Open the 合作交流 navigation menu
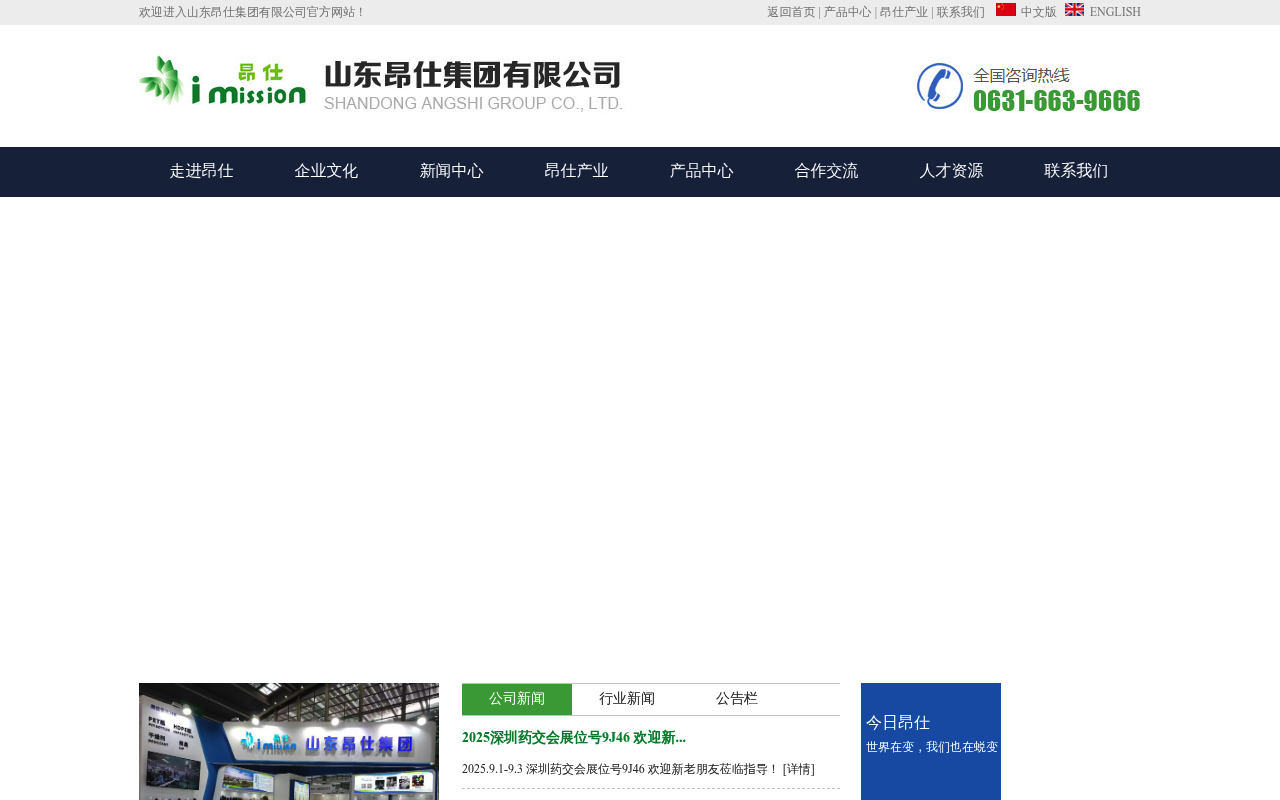This screenshot has height=800, width=1280. 826,171
